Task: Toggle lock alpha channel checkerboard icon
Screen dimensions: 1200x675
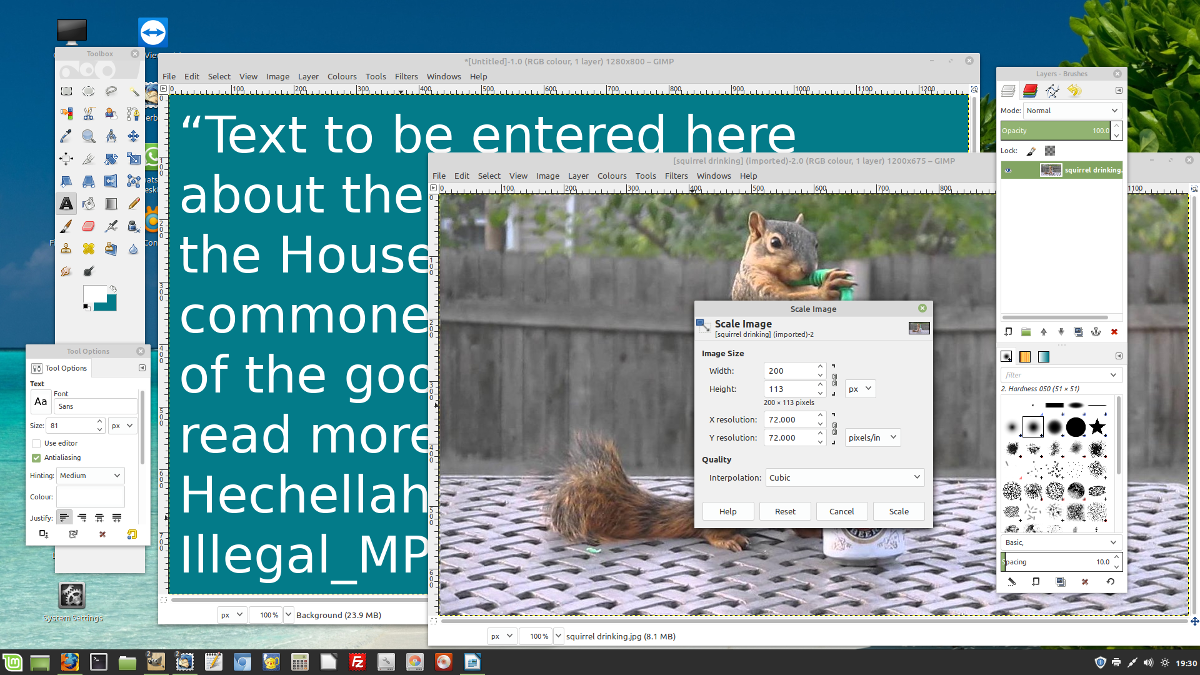Action: [1050, 151]
